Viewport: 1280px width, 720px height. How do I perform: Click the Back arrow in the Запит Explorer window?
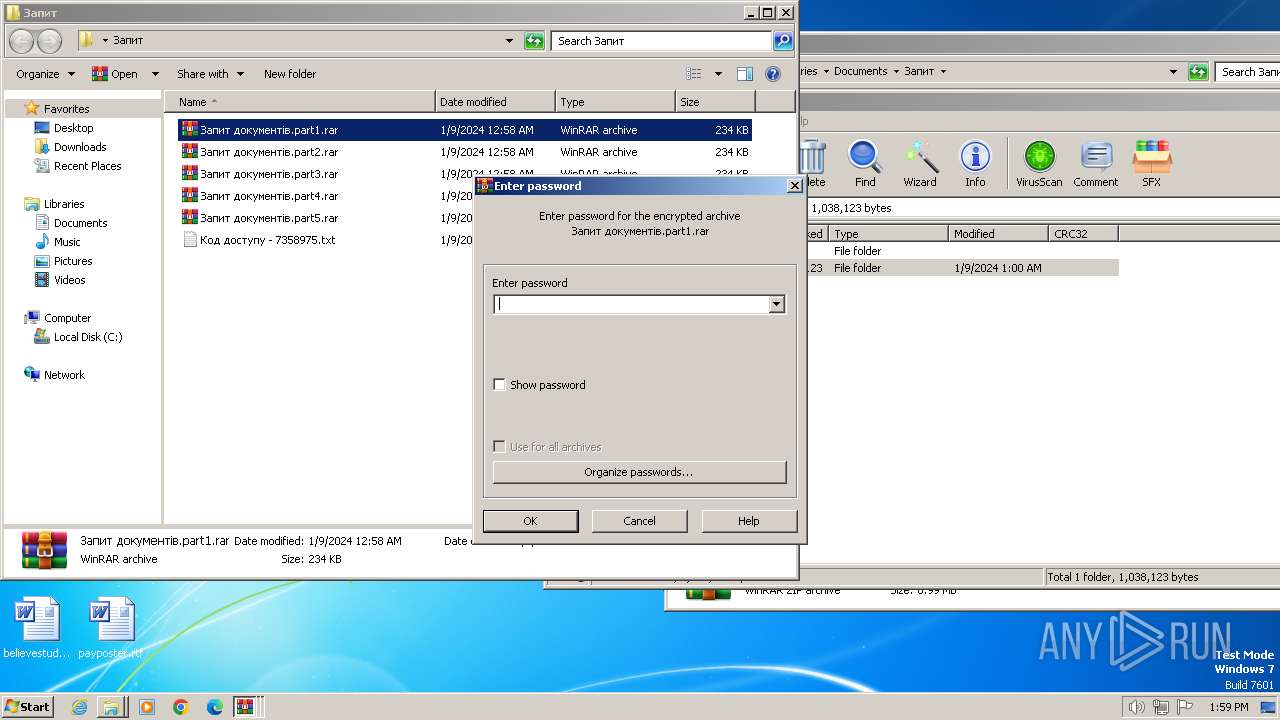click(x=22, y=41)
